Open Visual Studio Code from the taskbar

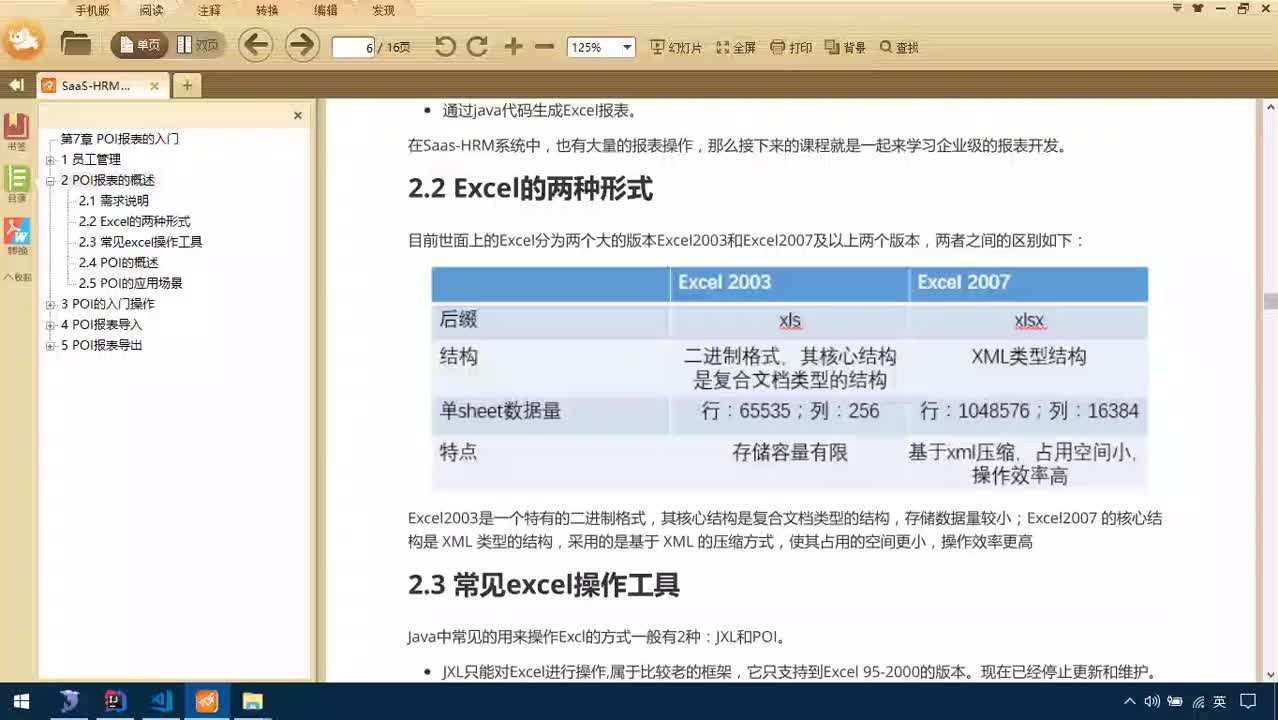161,701
